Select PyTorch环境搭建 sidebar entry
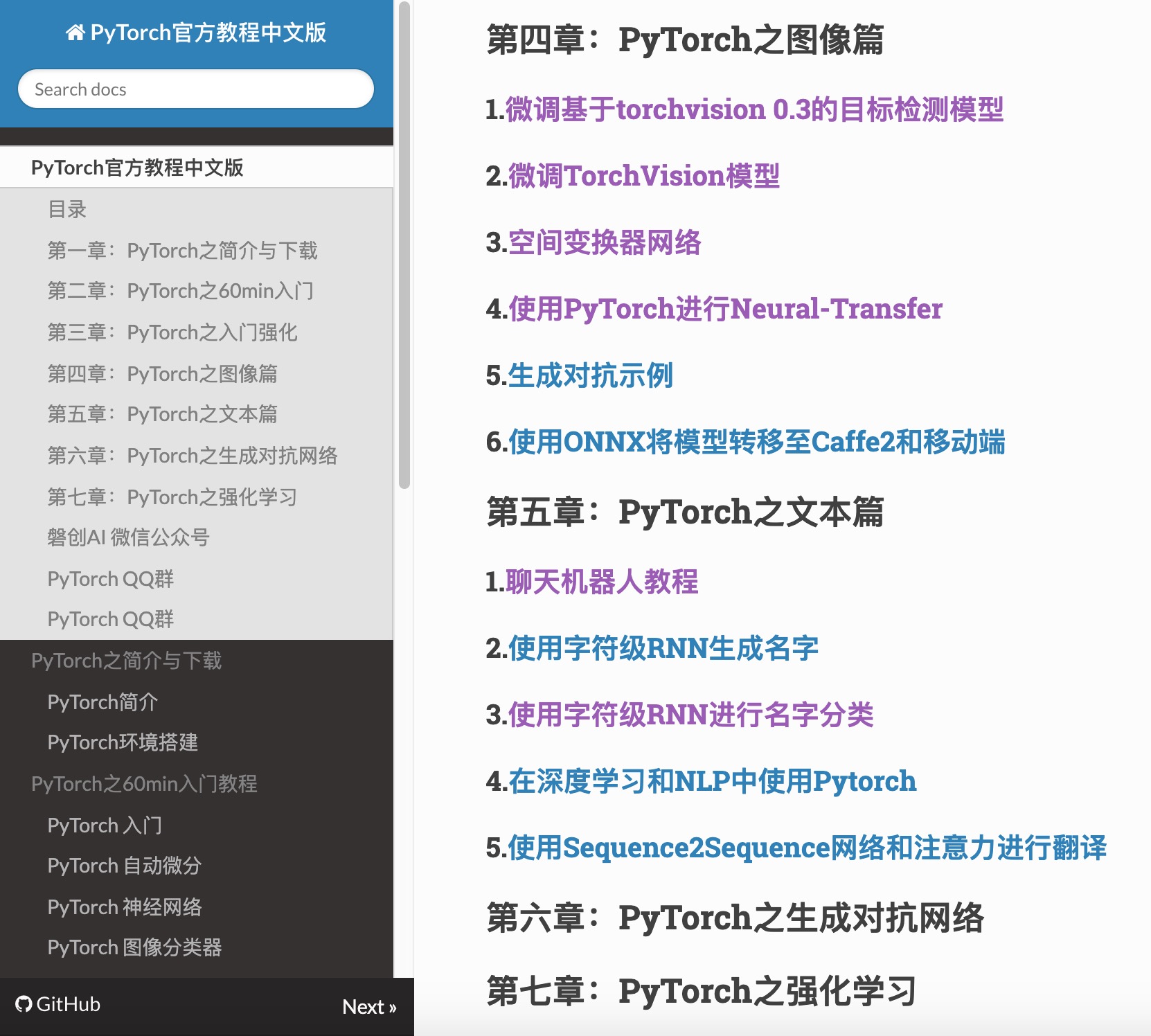 point(123,742)
